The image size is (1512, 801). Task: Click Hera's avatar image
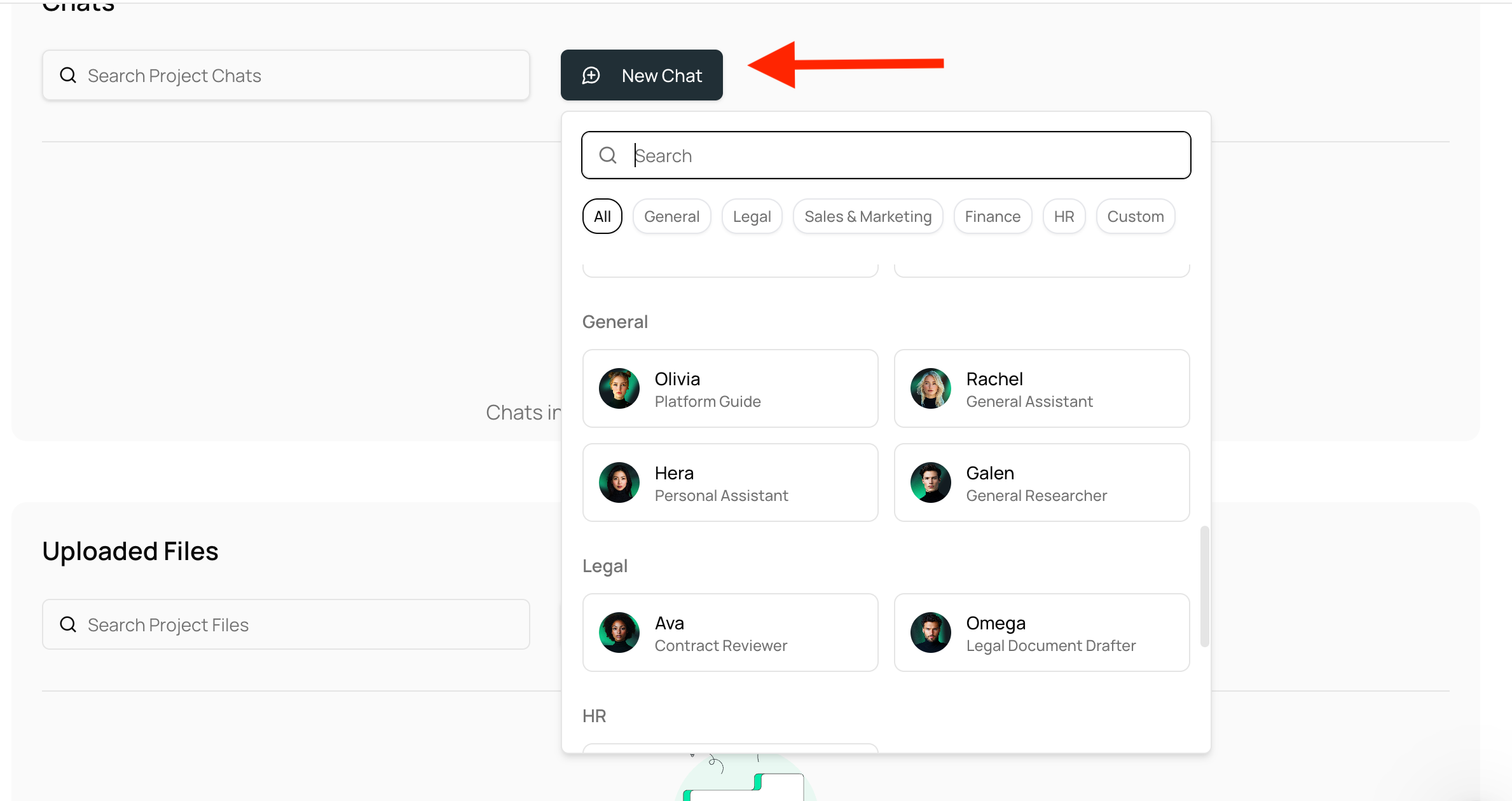click(619, 483)
